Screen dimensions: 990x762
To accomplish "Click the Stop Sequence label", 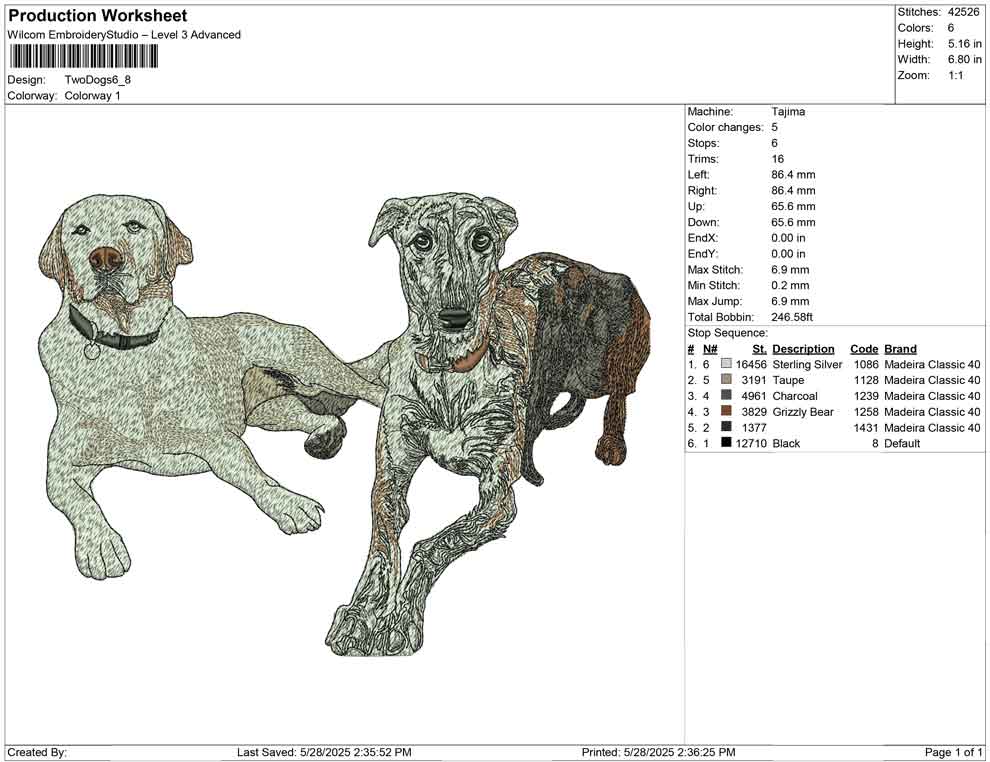I will tap(728, 333).
